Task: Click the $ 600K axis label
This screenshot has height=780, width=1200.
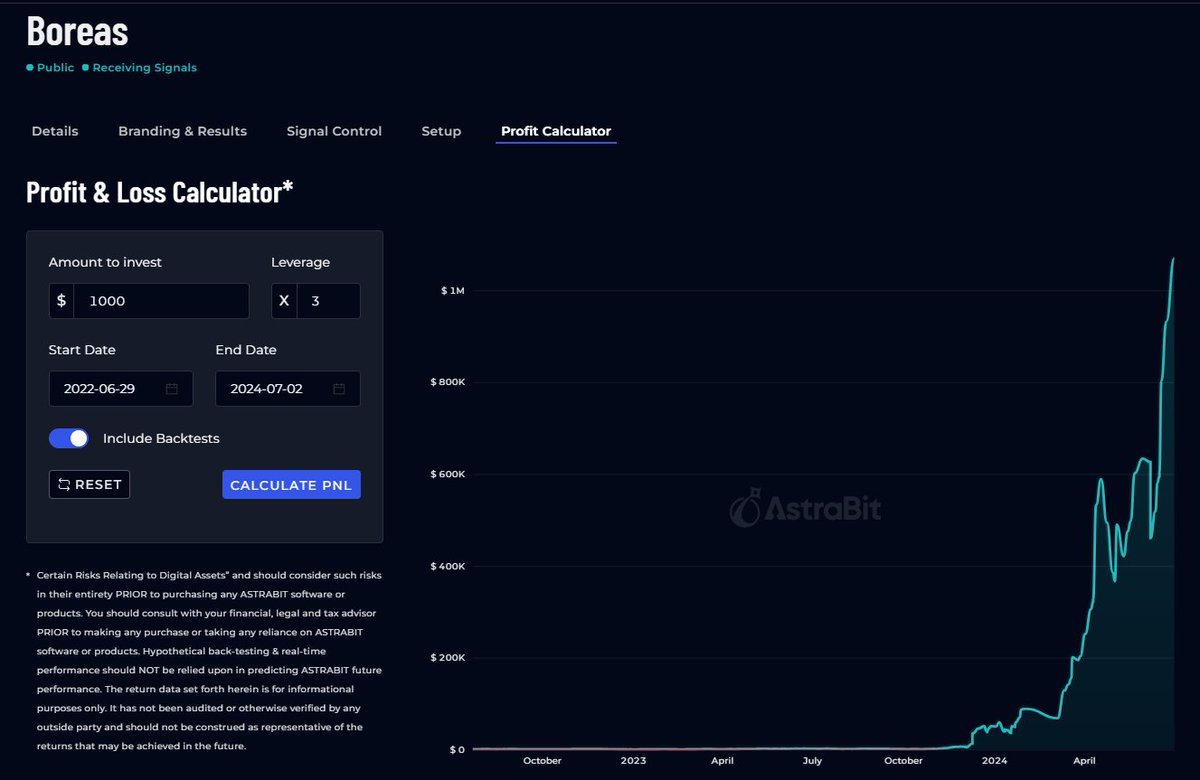Action: tap(448, 474)
